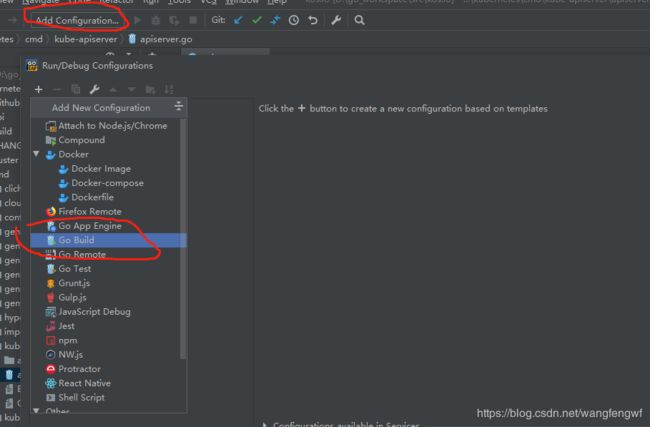Click the configuration list vertical scrollbar
The width and height of the screenshot is (650, 427).
coord(184,239)
